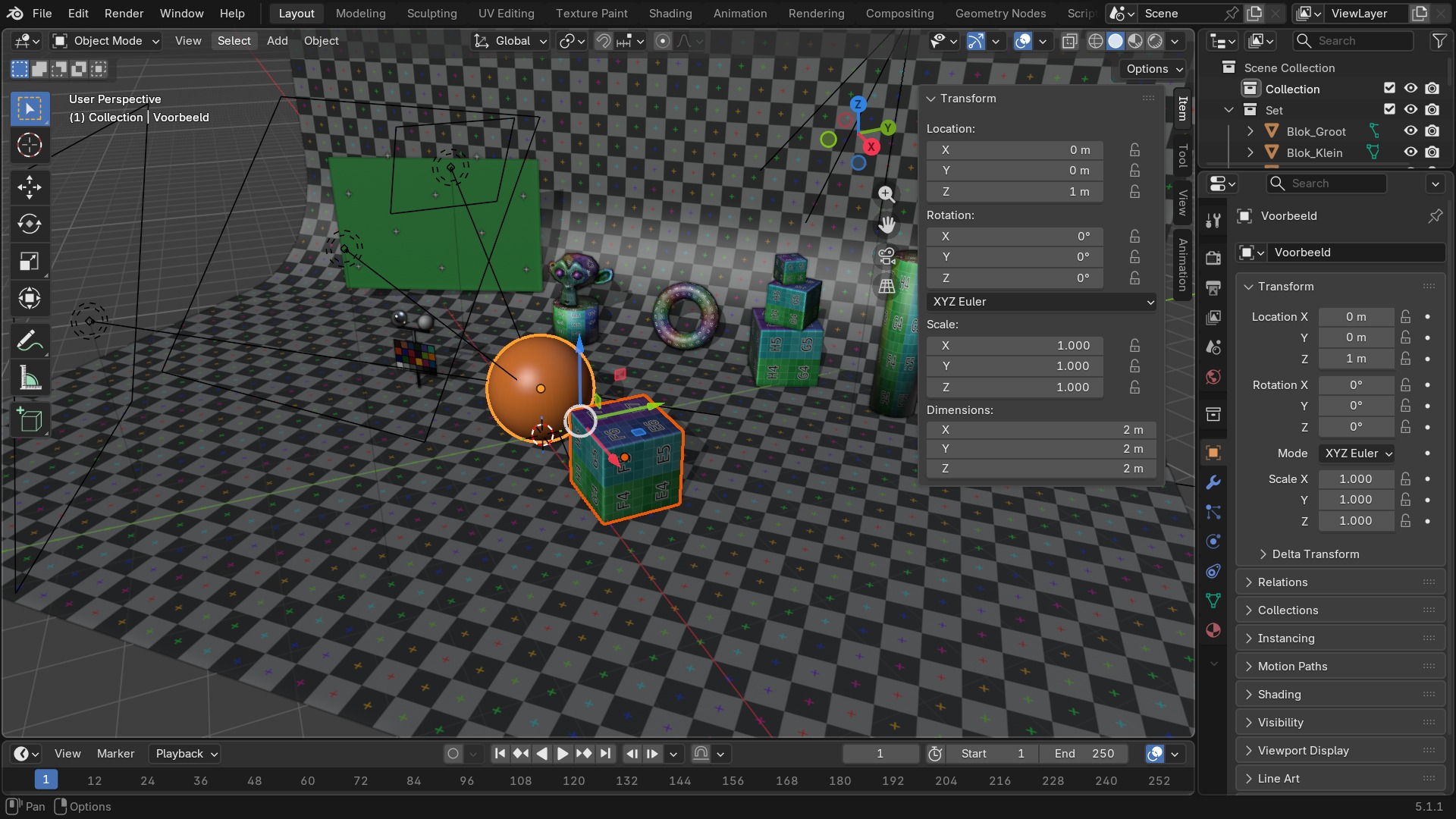Activate the 3D Cursor tool
This screenshot has width=1456, height=819.
30,145
